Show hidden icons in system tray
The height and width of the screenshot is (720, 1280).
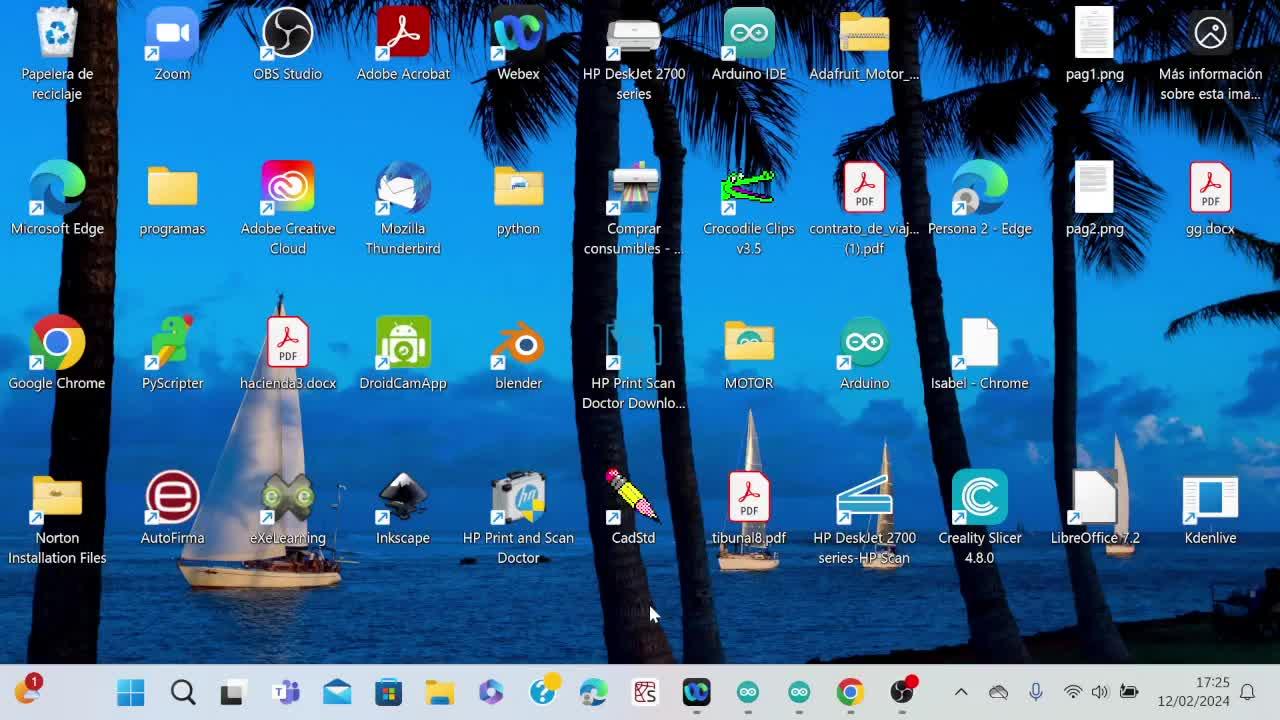961,692
